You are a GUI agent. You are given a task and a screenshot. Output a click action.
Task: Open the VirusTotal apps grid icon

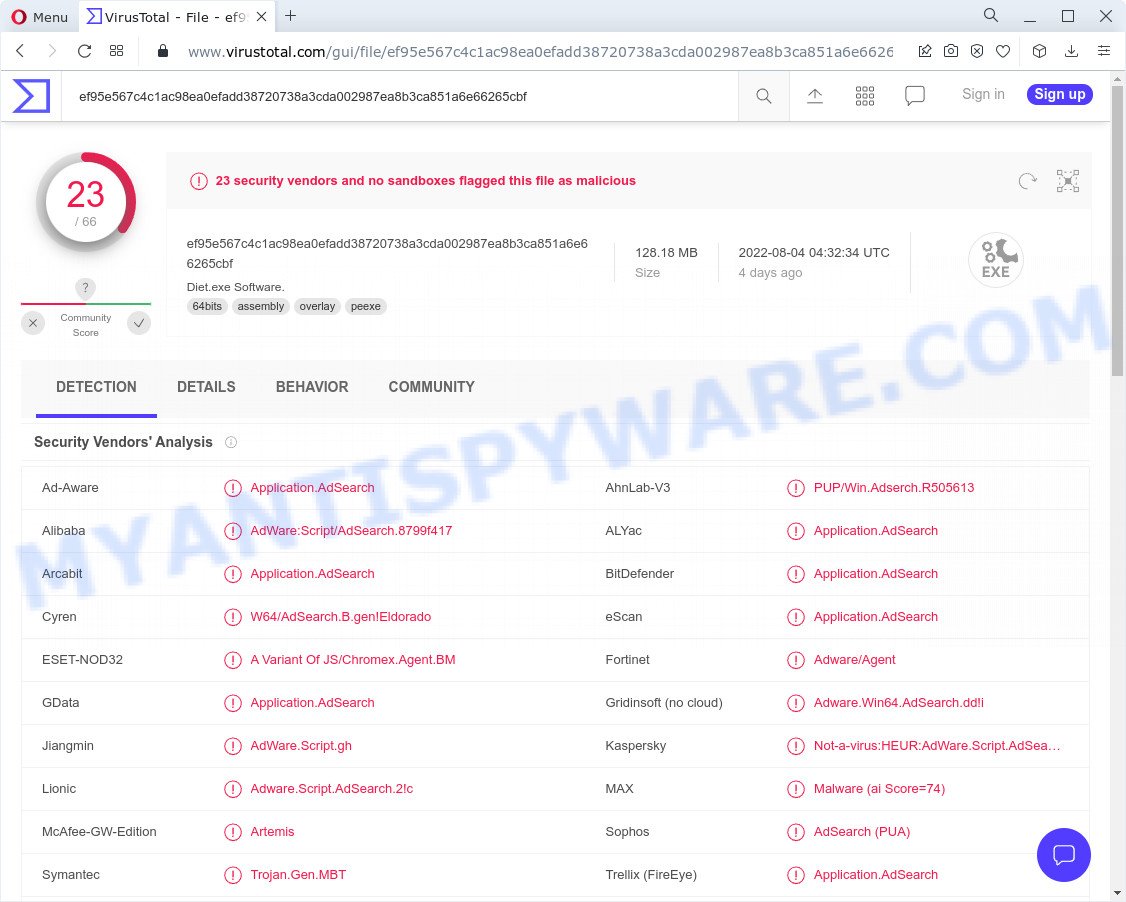point(865,96)
